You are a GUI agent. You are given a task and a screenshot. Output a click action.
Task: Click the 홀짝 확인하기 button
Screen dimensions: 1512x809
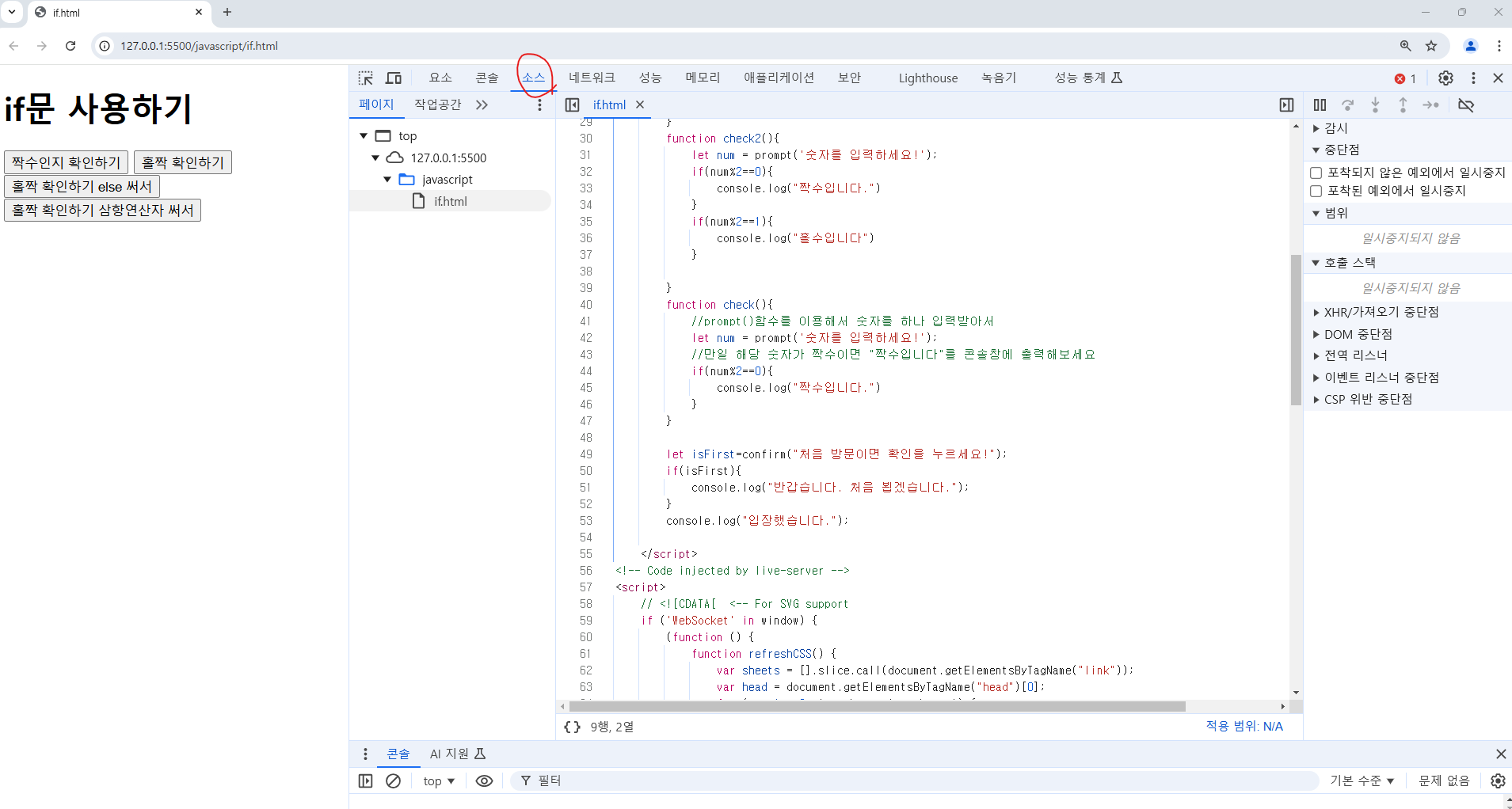click(183, 162)
